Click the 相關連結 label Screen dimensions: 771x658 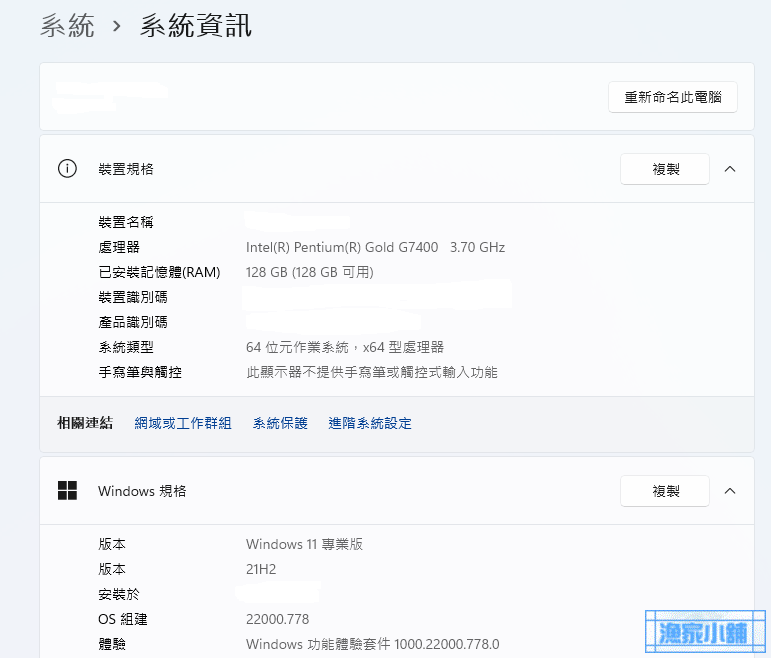[85, 423]
